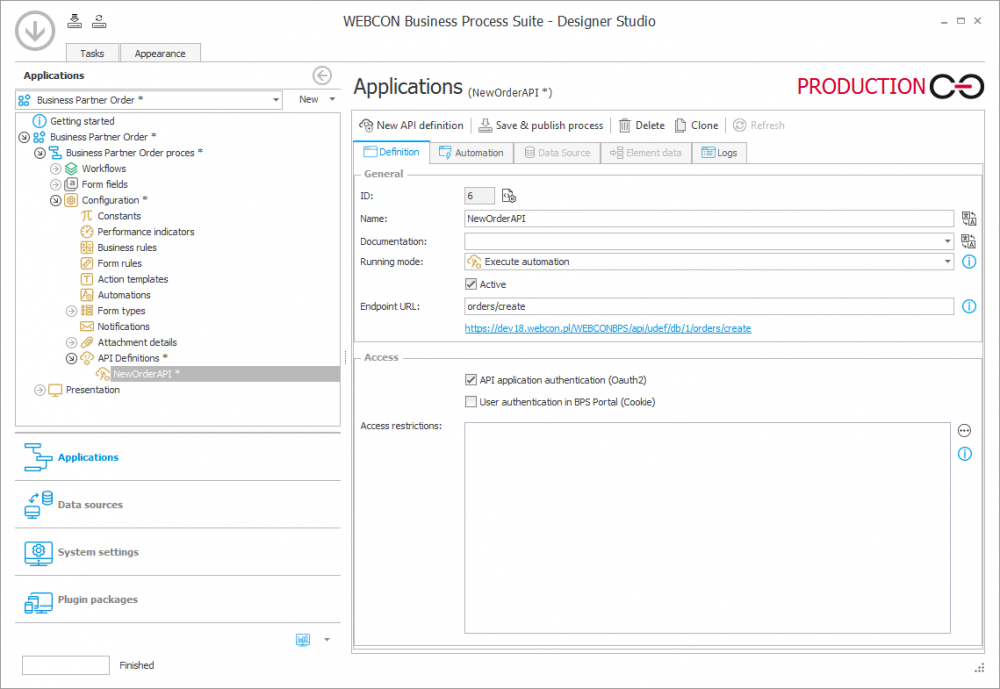This screenshot has width=1000, height=689.
Task: Click the Save and publish process button
Action: 541,125
